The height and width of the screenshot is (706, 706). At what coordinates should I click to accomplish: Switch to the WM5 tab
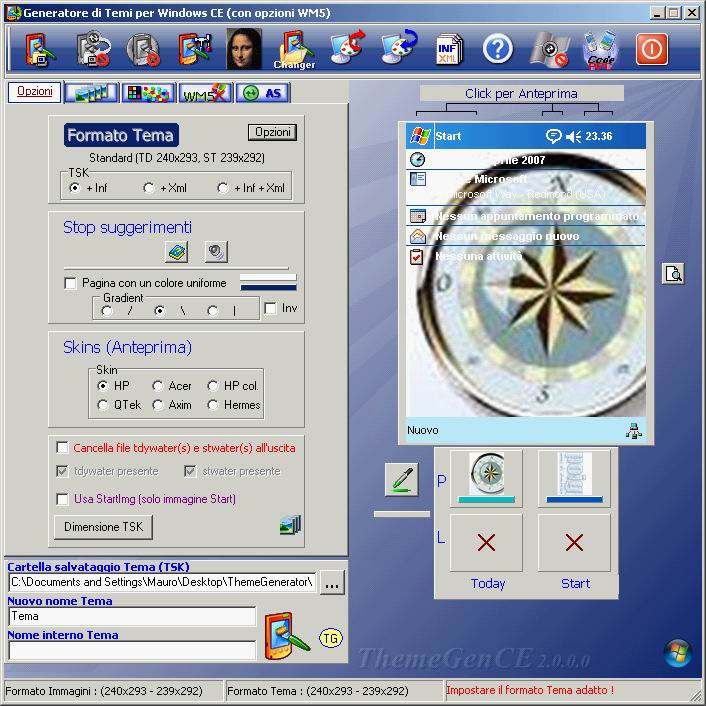tap(205, 93)
